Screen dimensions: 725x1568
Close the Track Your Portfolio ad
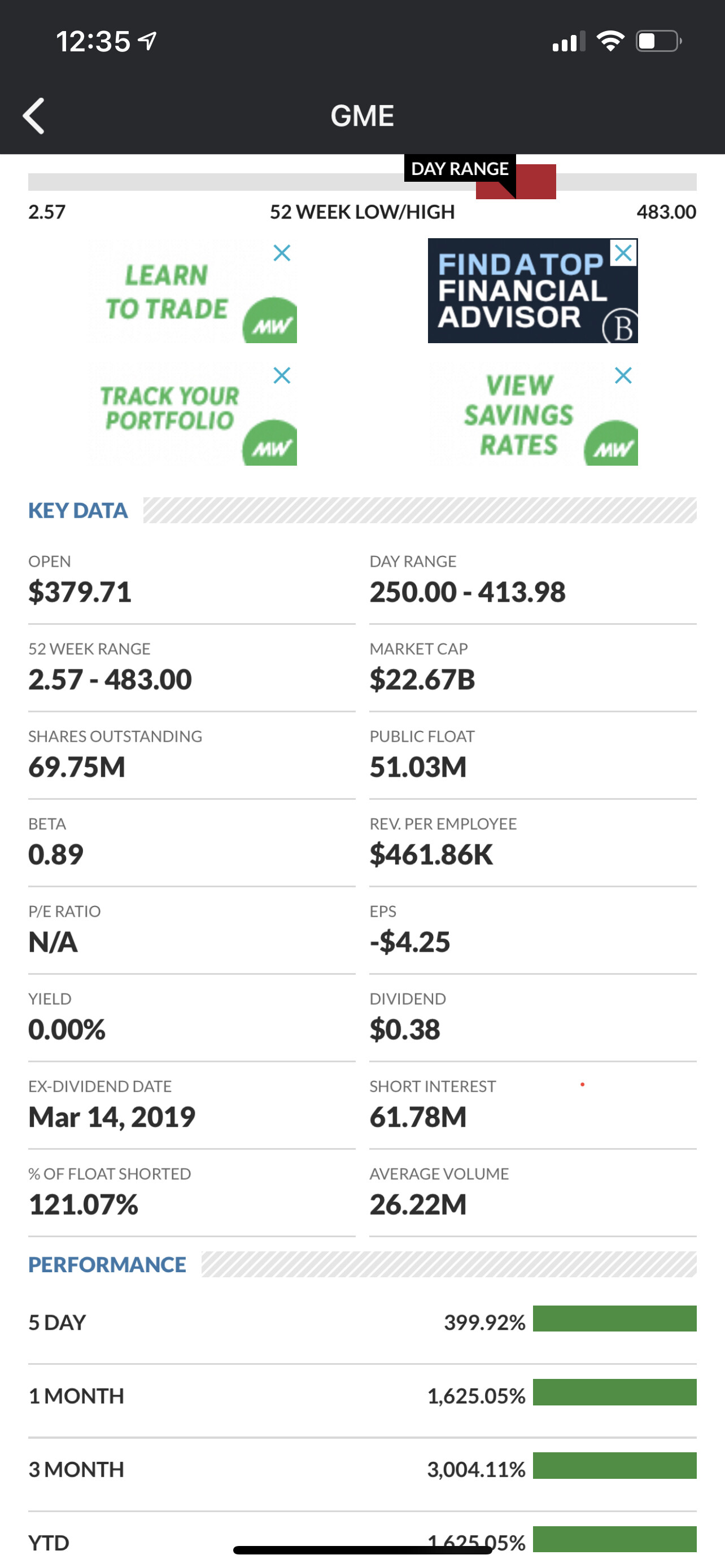[x=282, y=375]
